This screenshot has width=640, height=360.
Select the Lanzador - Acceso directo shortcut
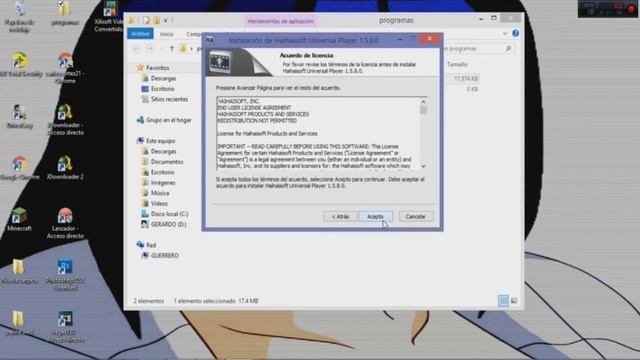(65, 223)
